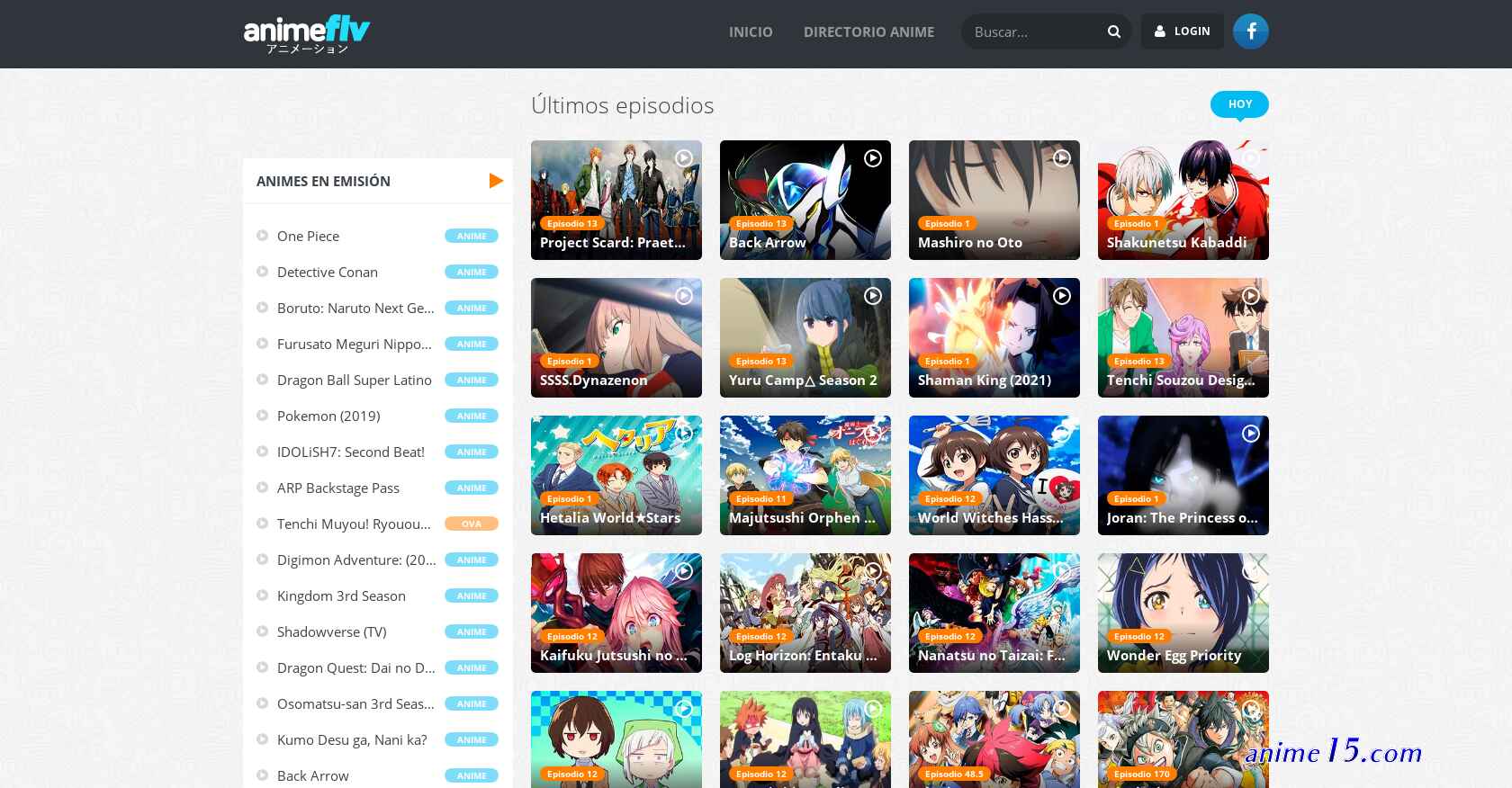Open Hetalia World Stars episode thumbnail
Screen dimensions: 1512x788
click(616, 475)
